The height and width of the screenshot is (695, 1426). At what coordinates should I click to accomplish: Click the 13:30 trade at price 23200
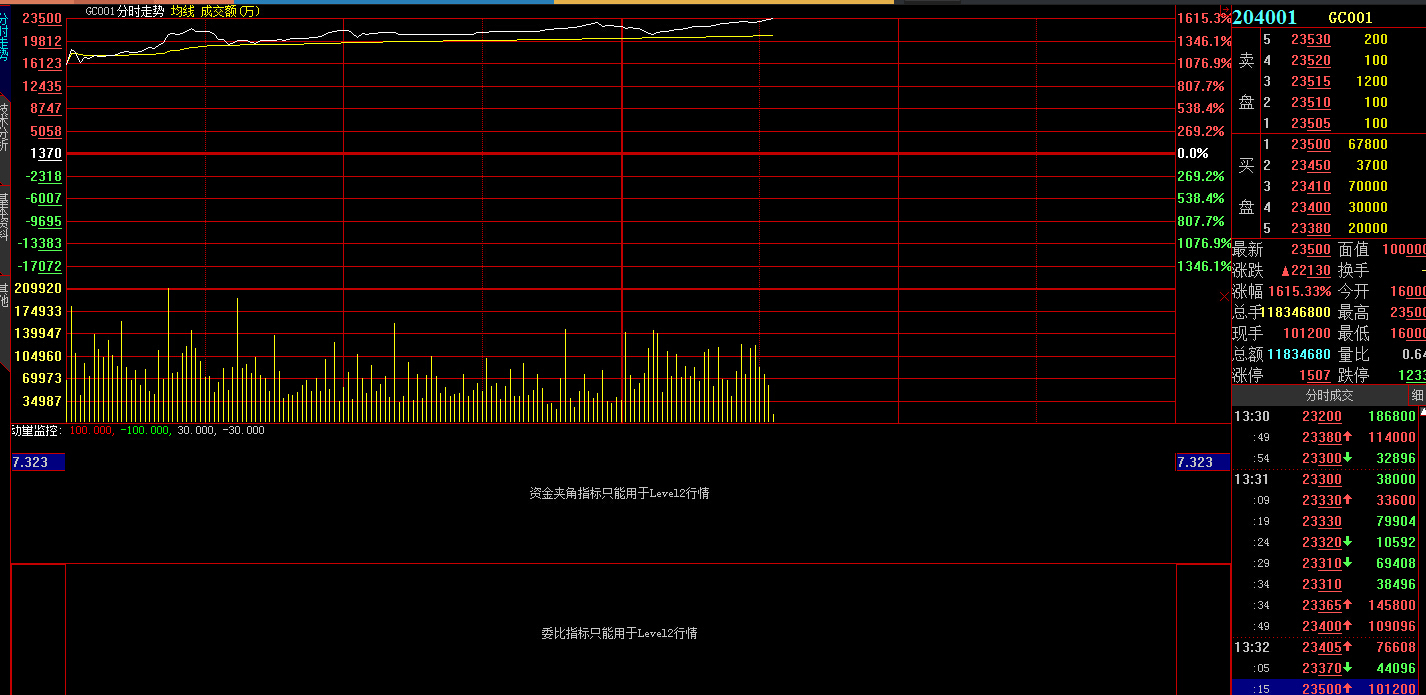tap(1321, 416)
